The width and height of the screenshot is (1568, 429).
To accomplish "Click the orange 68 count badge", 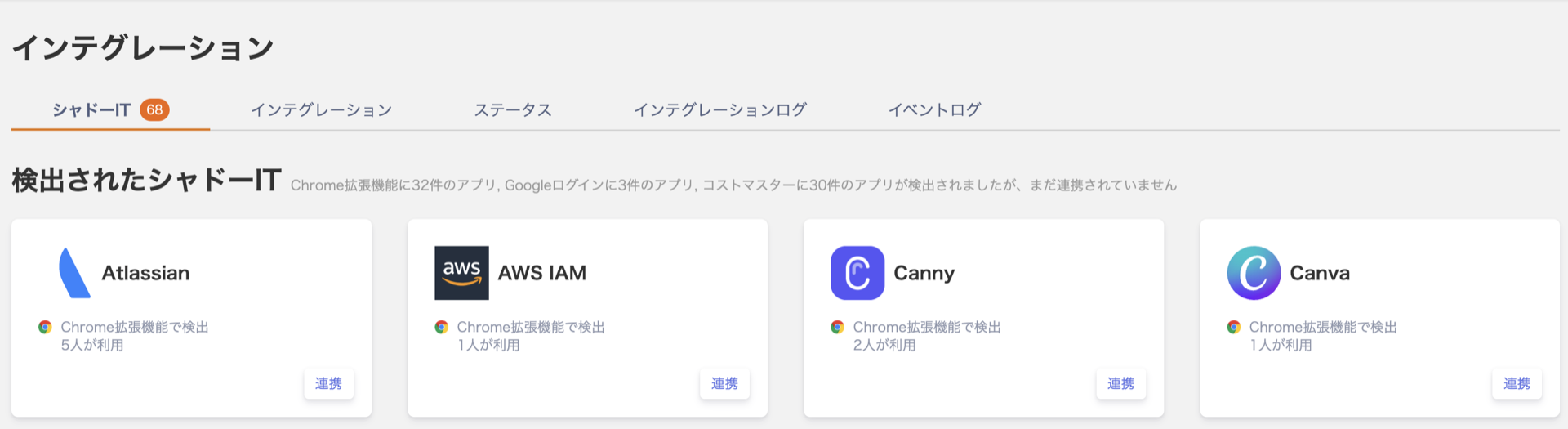I will [154, 109].
